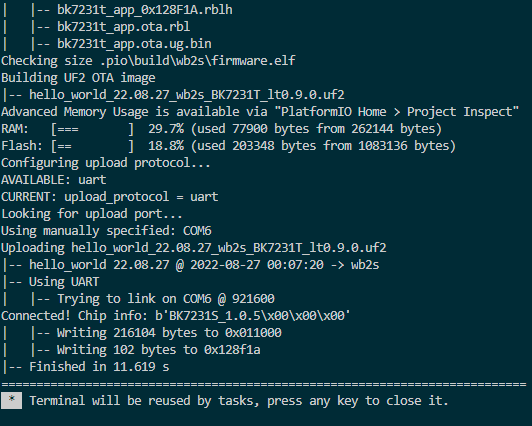The image size is (532, 426).
Task: Click upload_protocol = uart line
Action: [x=141, y=197]
